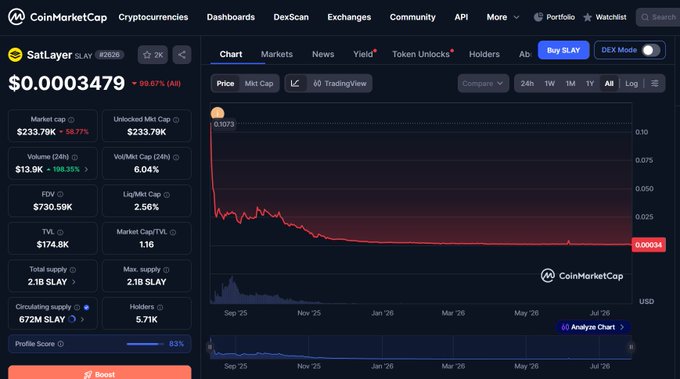The width and height of the screenshot is (680, 379).
Task: Click Total supply info icon
Action: (73, 270)
